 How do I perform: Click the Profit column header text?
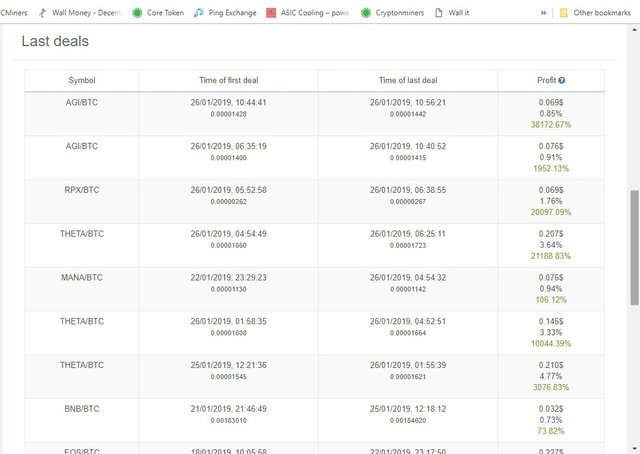[x=547, y=80]
